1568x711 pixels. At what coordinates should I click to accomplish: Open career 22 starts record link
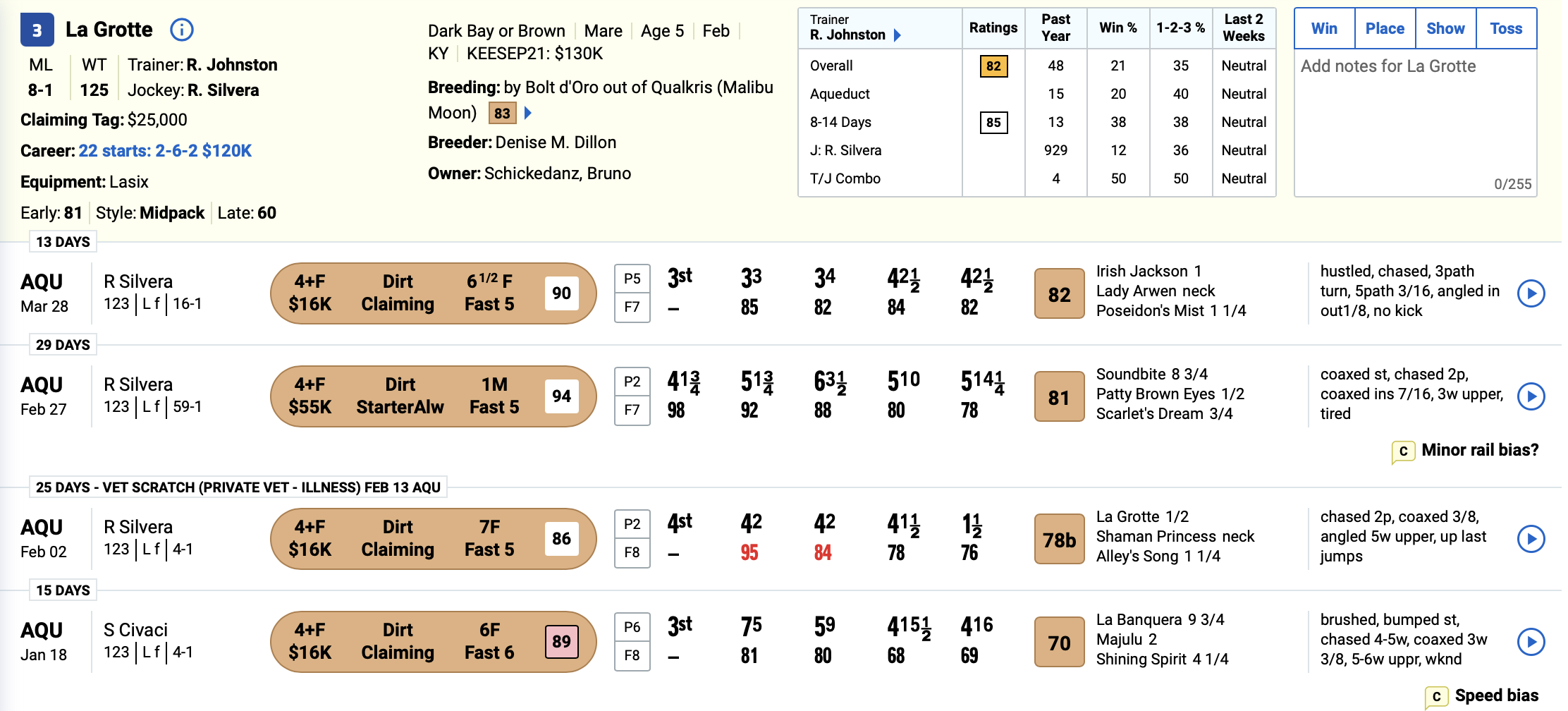pyautogui.click(x=165, y=151)
